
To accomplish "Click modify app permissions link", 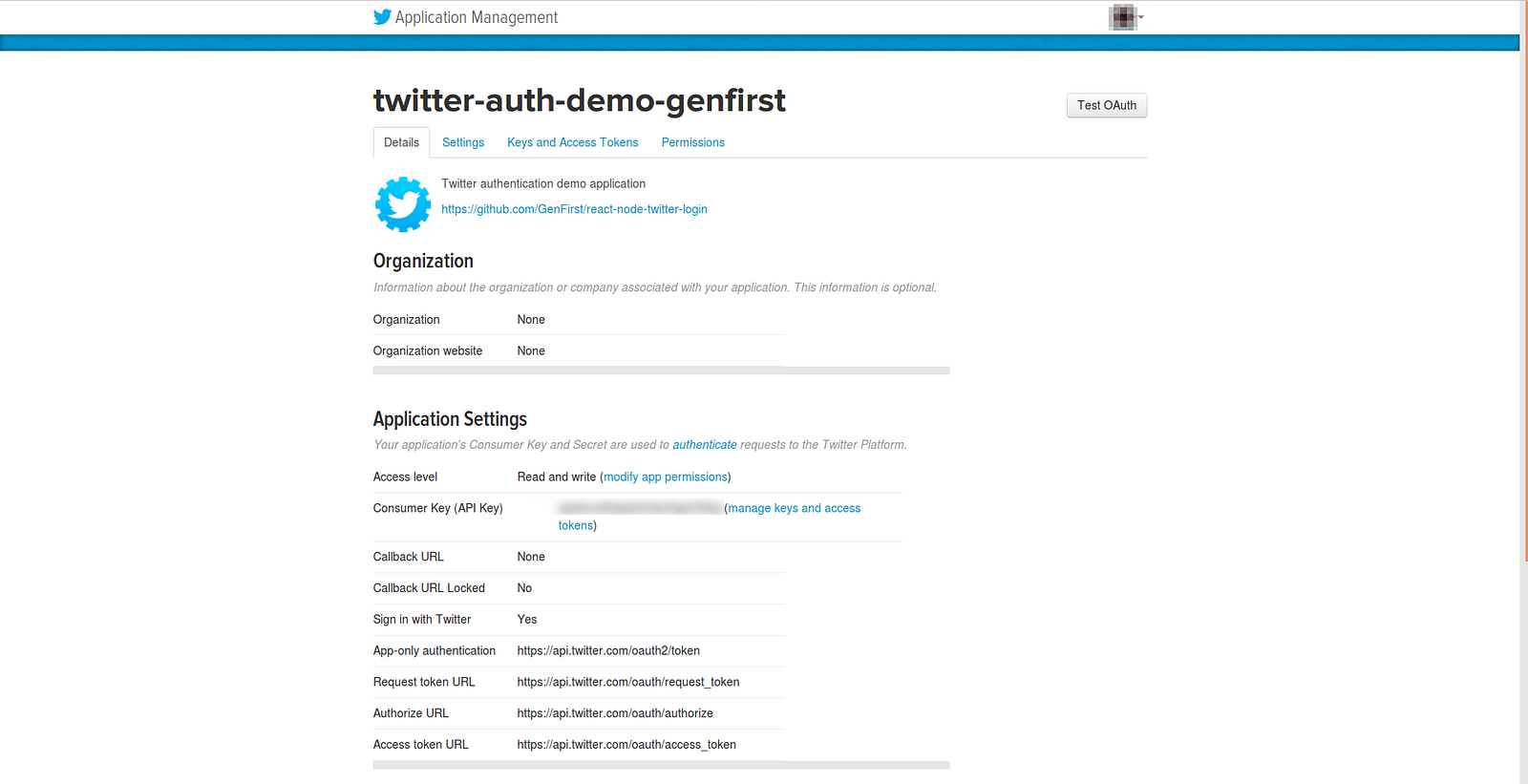I will point(666,477).
